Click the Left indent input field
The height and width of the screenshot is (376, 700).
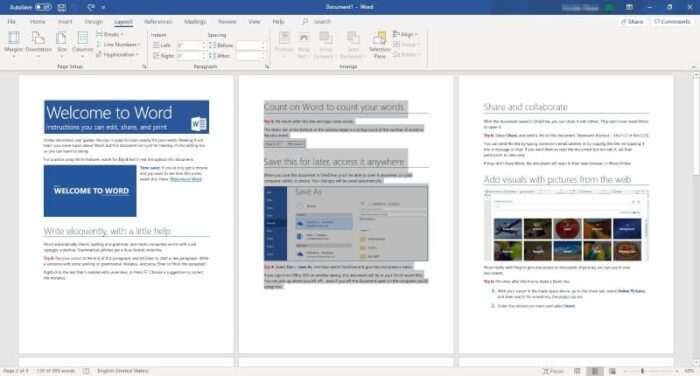pos(191,45)
